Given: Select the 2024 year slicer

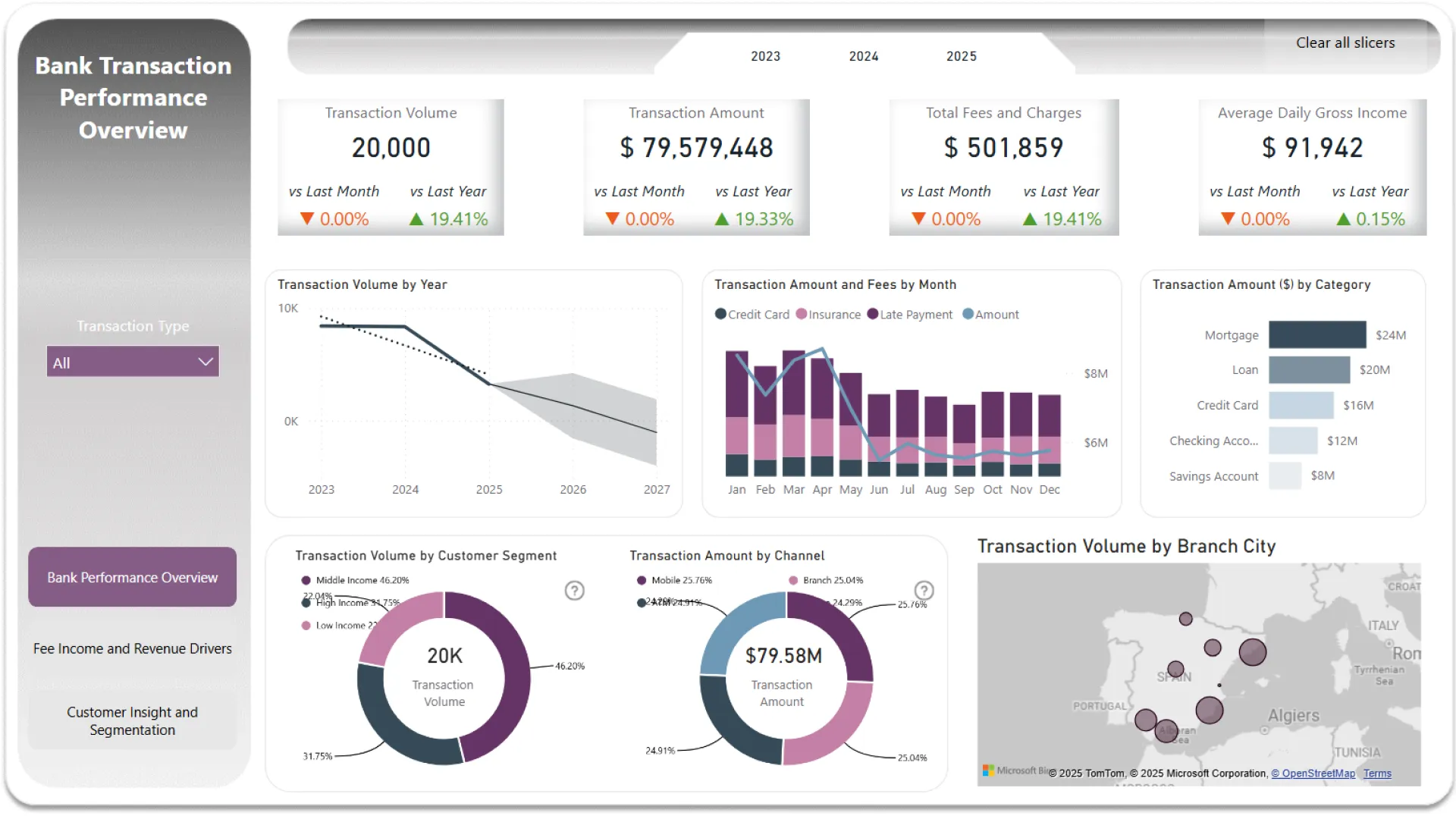Looking at the screenshot, I should 864,56.
